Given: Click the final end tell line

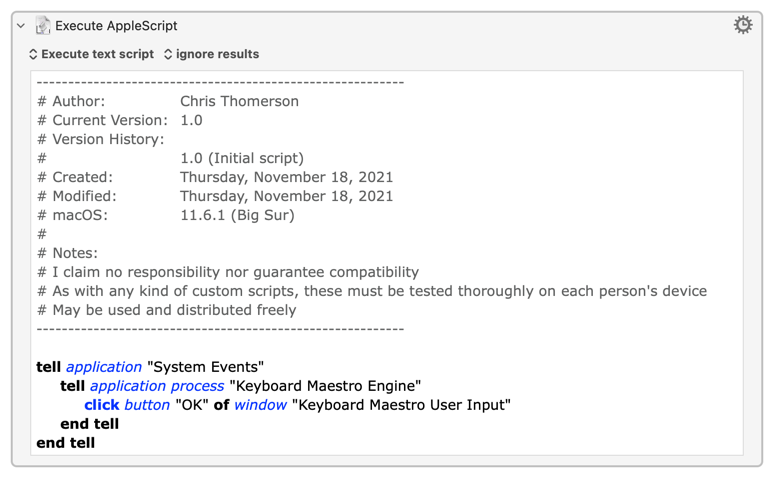Looking at the screenshot, I should click(66, 443).
